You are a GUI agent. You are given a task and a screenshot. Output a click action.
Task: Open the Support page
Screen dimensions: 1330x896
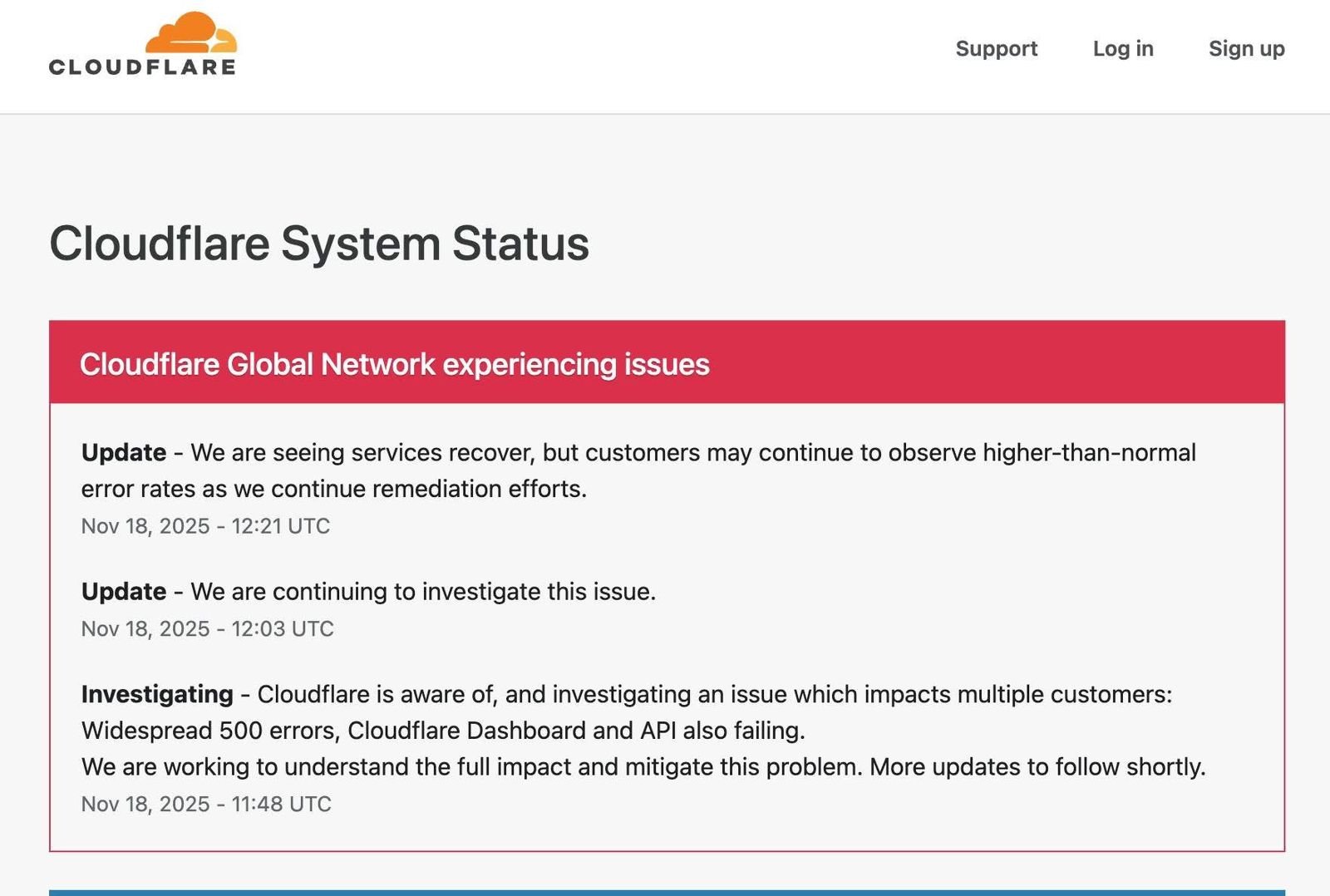pyautogui.click(x=996, y=49)
